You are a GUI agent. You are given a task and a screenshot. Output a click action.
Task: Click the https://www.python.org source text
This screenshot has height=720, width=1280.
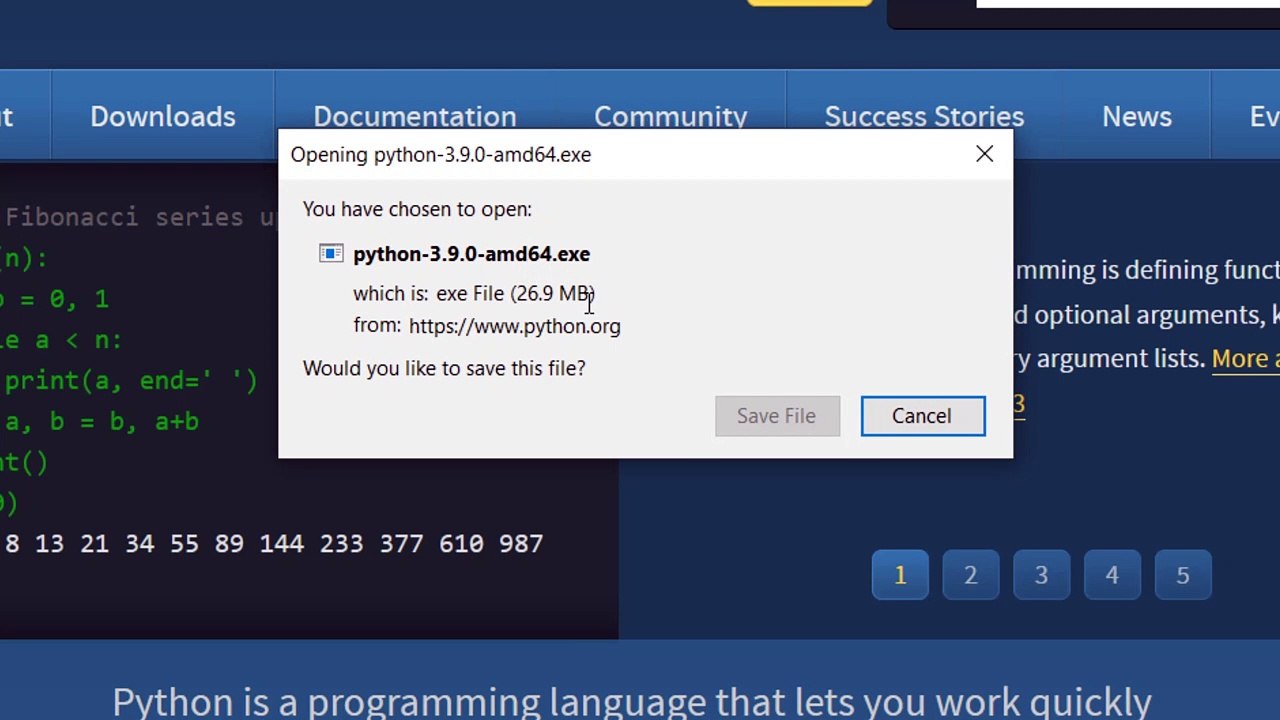514,326
